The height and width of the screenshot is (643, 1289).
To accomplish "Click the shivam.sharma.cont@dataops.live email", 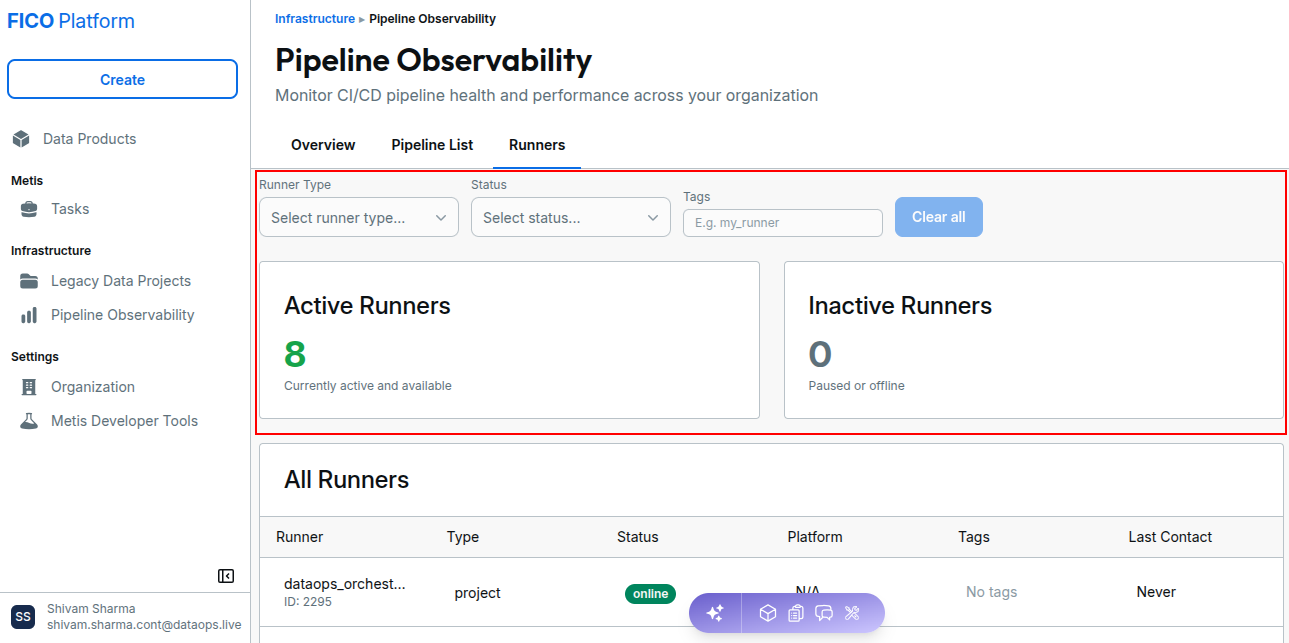I will [144, 625].
